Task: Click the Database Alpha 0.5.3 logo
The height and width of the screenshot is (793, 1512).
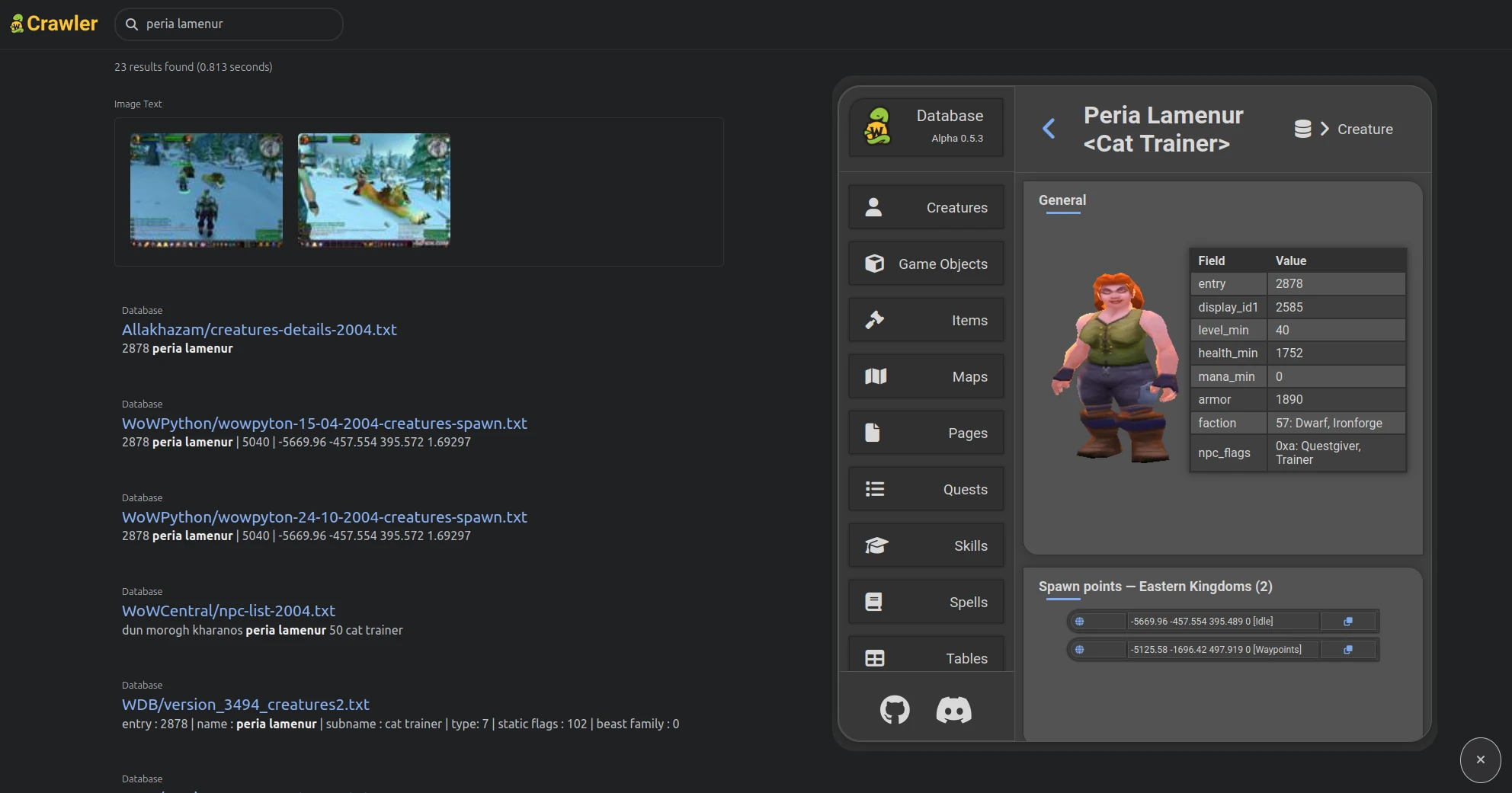Action: tap(878, 126)
